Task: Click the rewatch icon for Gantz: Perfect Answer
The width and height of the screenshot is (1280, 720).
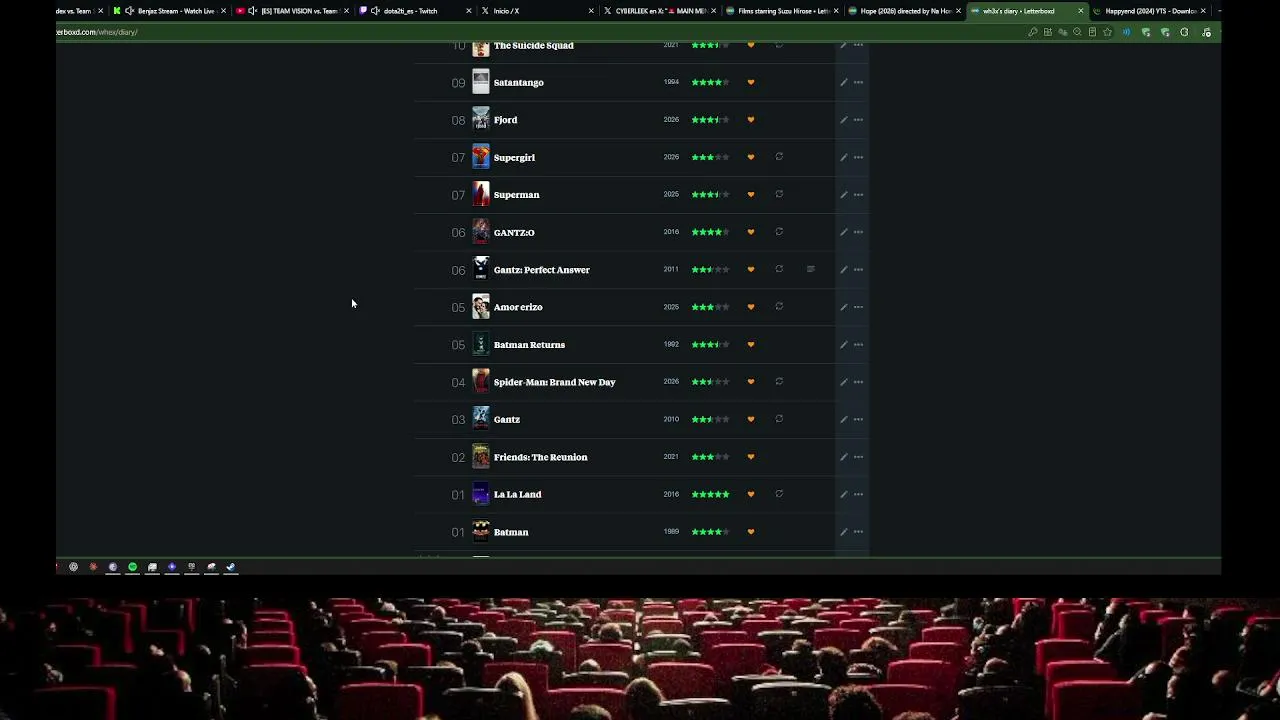Action: pyautogui.click(x=779, y=269)
